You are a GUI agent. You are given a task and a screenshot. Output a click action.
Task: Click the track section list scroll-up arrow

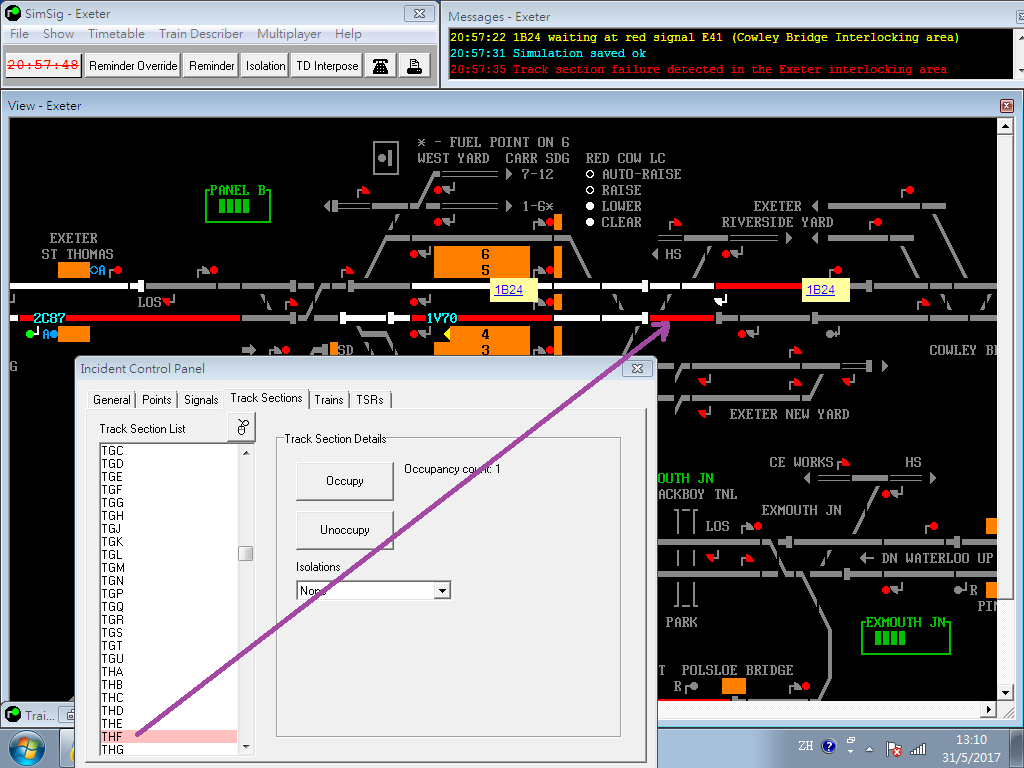point(246,453)
